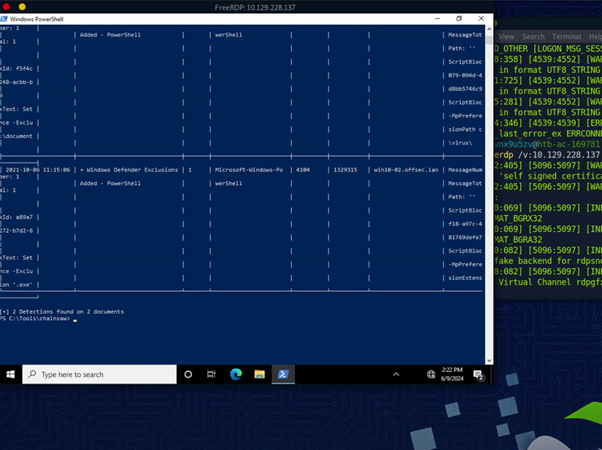Show hidden tray icons chevron

pyautogui.click(x=396, y=374)
